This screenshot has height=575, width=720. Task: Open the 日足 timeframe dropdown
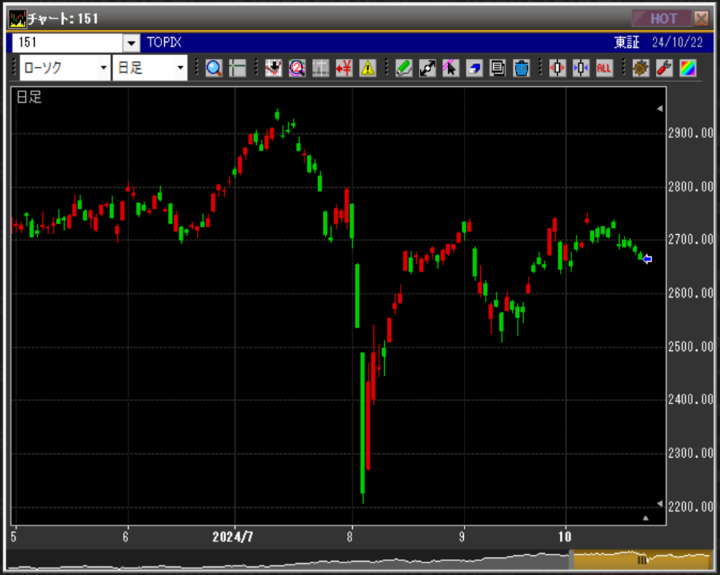click(181, 68)
